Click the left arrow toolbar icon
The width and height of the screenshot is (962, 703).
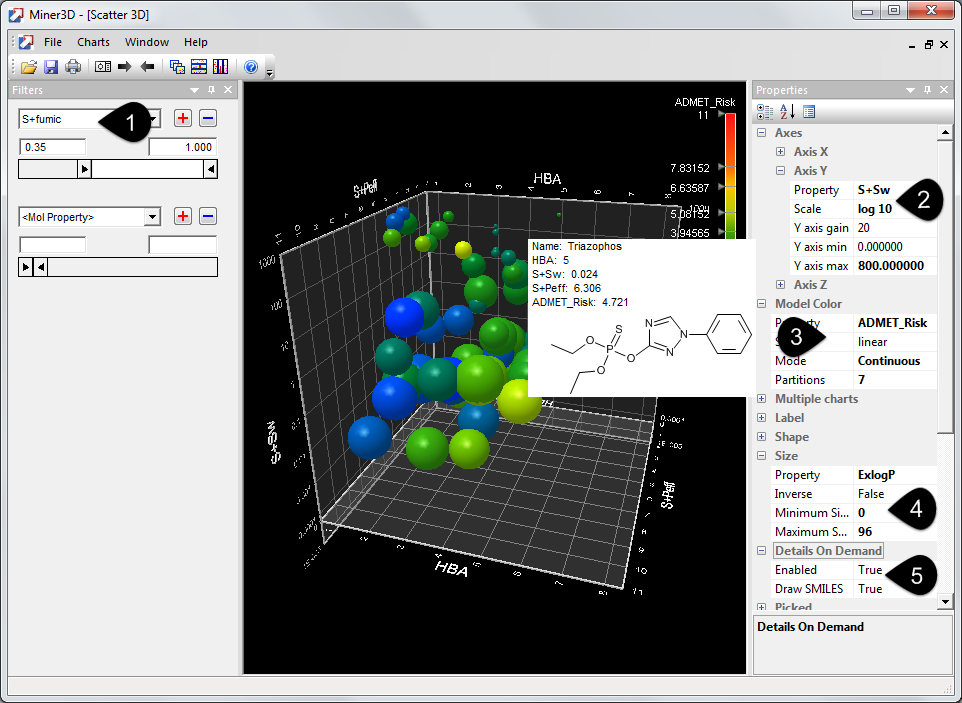pyautogui.click(x=147, y=67)
